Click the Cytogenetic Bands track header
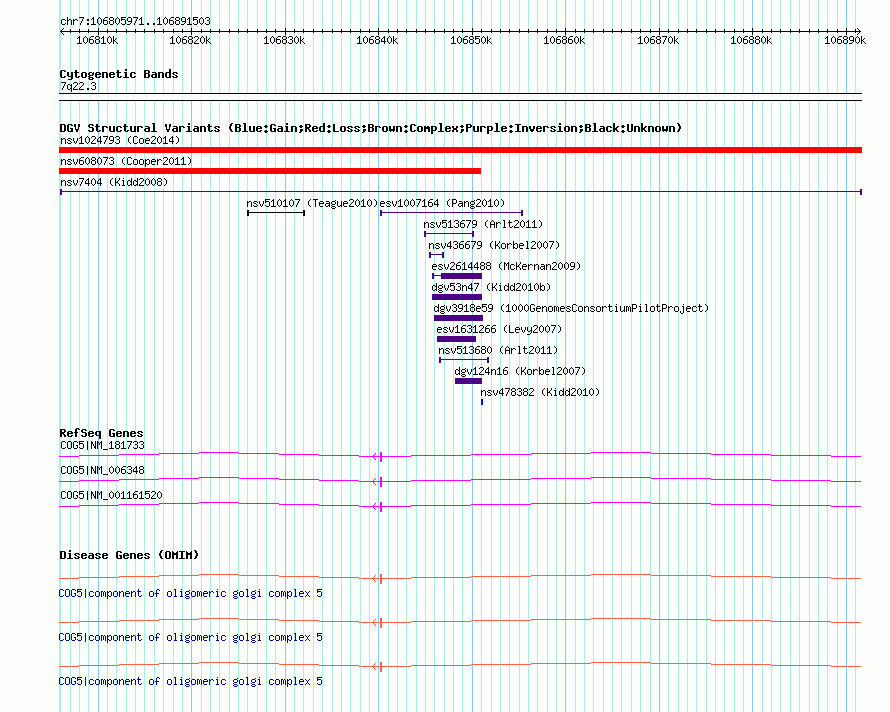This screenshot has height=712, width=890. tap(119, 74)
